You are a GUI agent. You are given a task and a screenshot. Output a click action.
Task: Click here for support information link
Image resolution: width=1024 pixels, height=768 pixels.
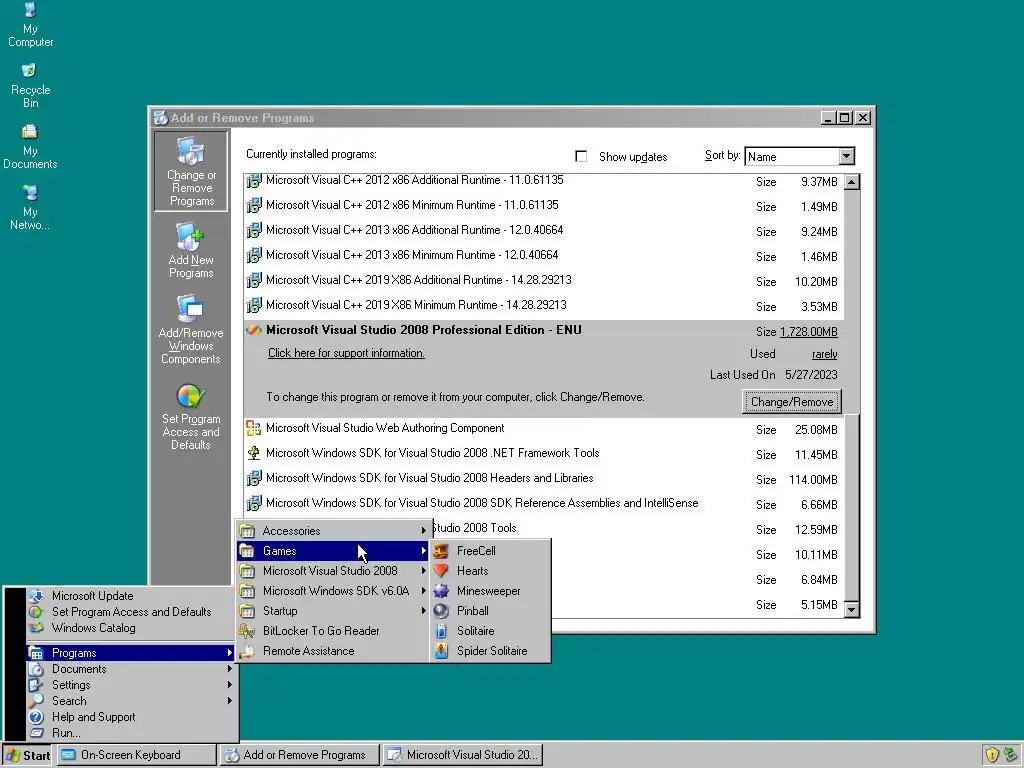(346, 353)
